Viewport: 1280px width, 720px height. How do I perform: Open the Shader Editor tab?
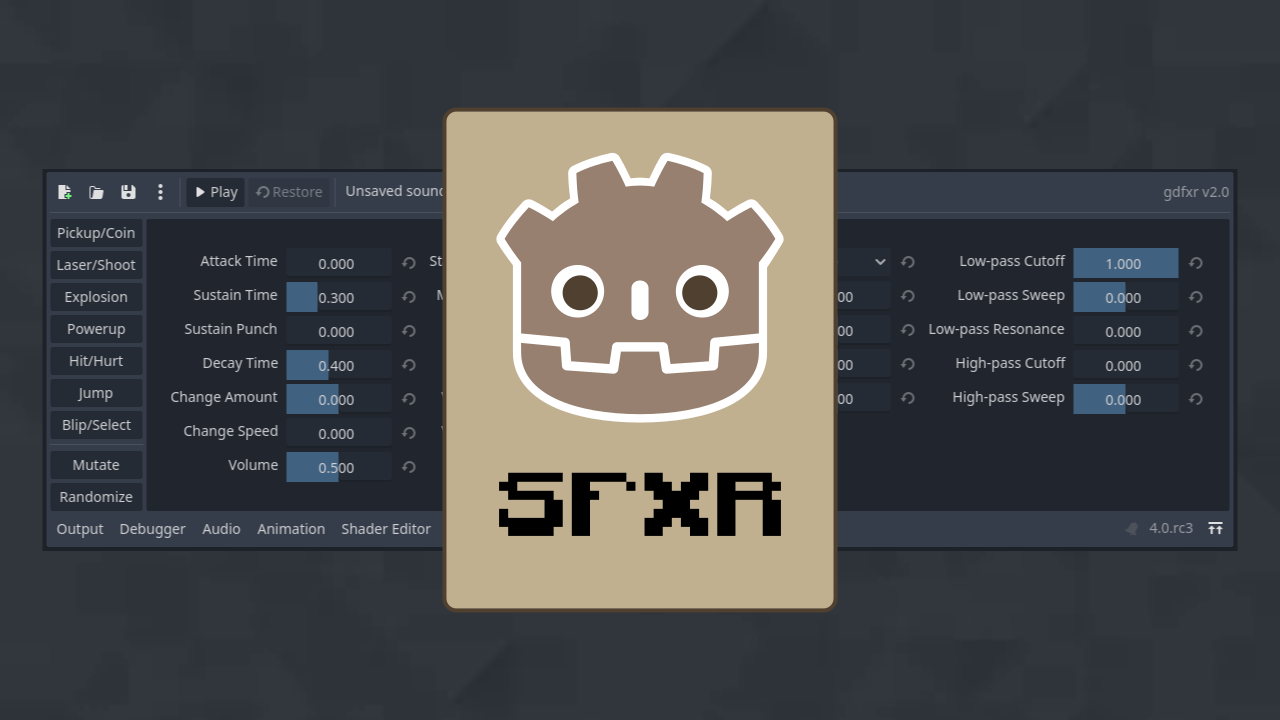click(x=386, y=529)
